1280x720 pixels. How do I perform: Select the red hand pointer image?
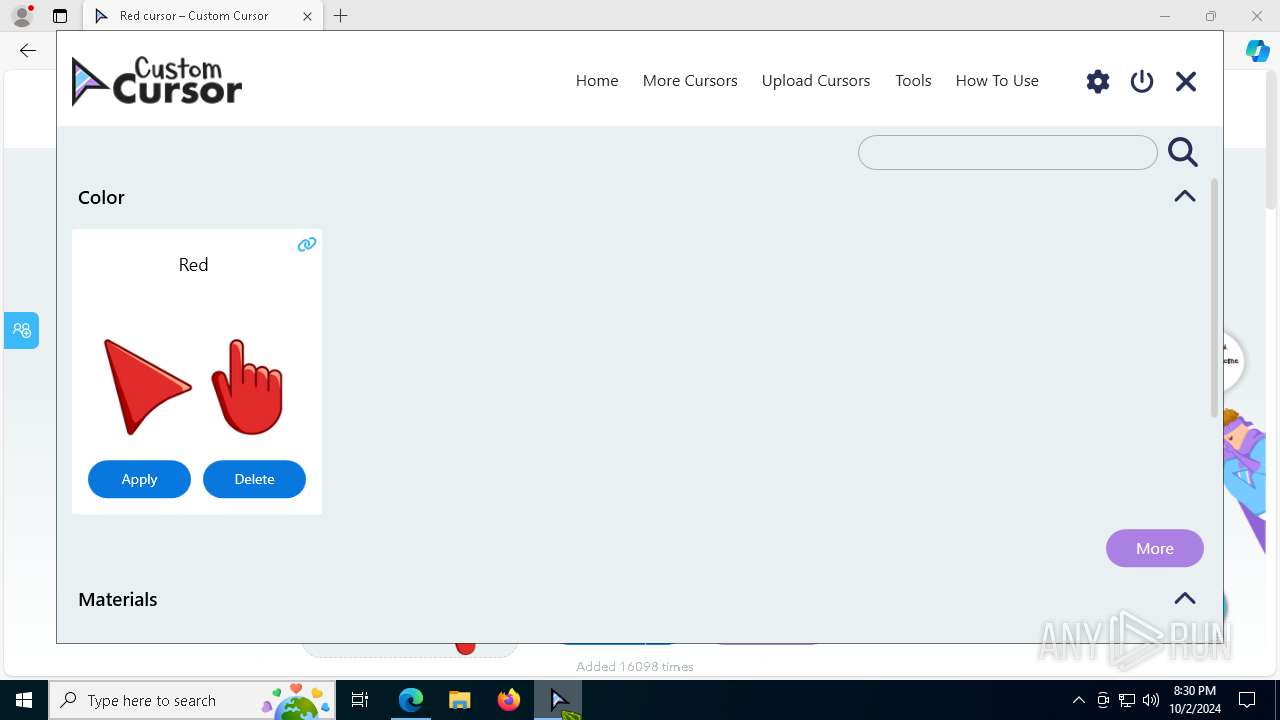point(247,387)
